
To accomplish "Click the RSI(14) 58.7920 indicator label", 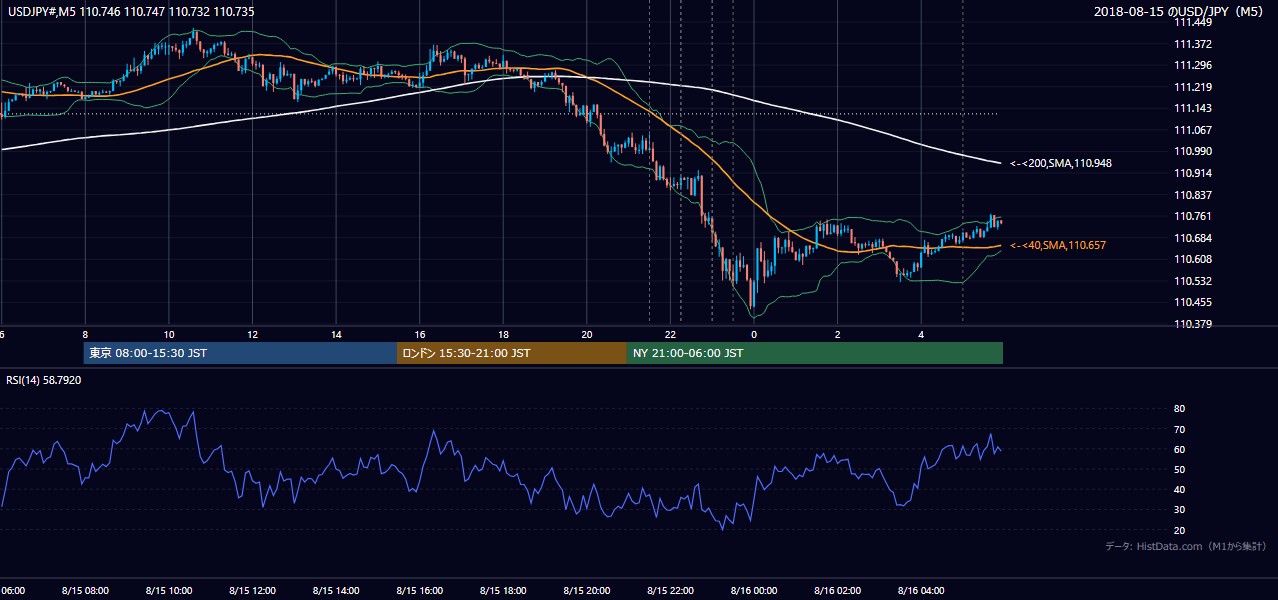I will click(x=44, y=380).
